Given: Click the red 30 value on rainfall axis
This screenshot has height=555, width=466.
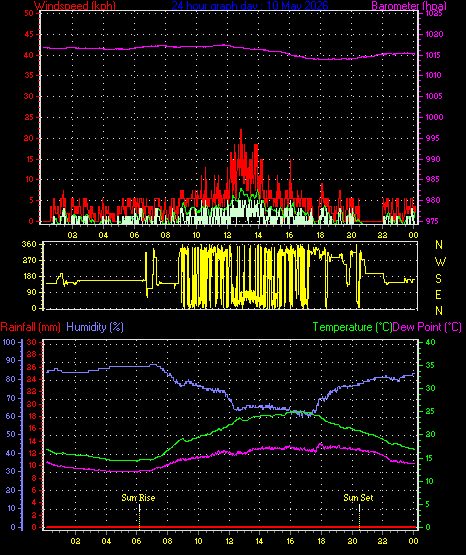Looking at the screenshot, I should click(32, 342).
